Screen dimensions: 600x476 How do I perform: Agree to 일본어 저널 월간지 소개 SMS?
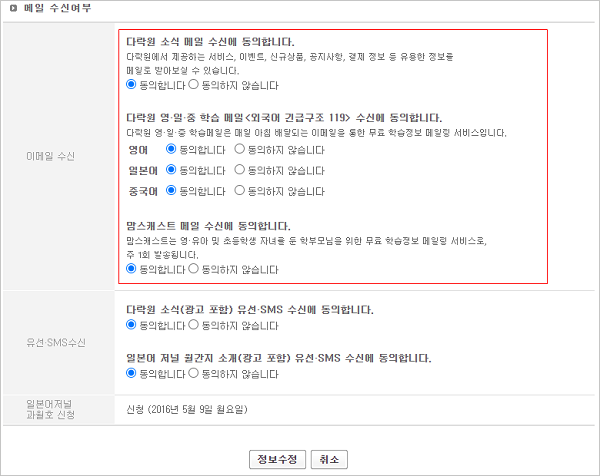point(132,373)
